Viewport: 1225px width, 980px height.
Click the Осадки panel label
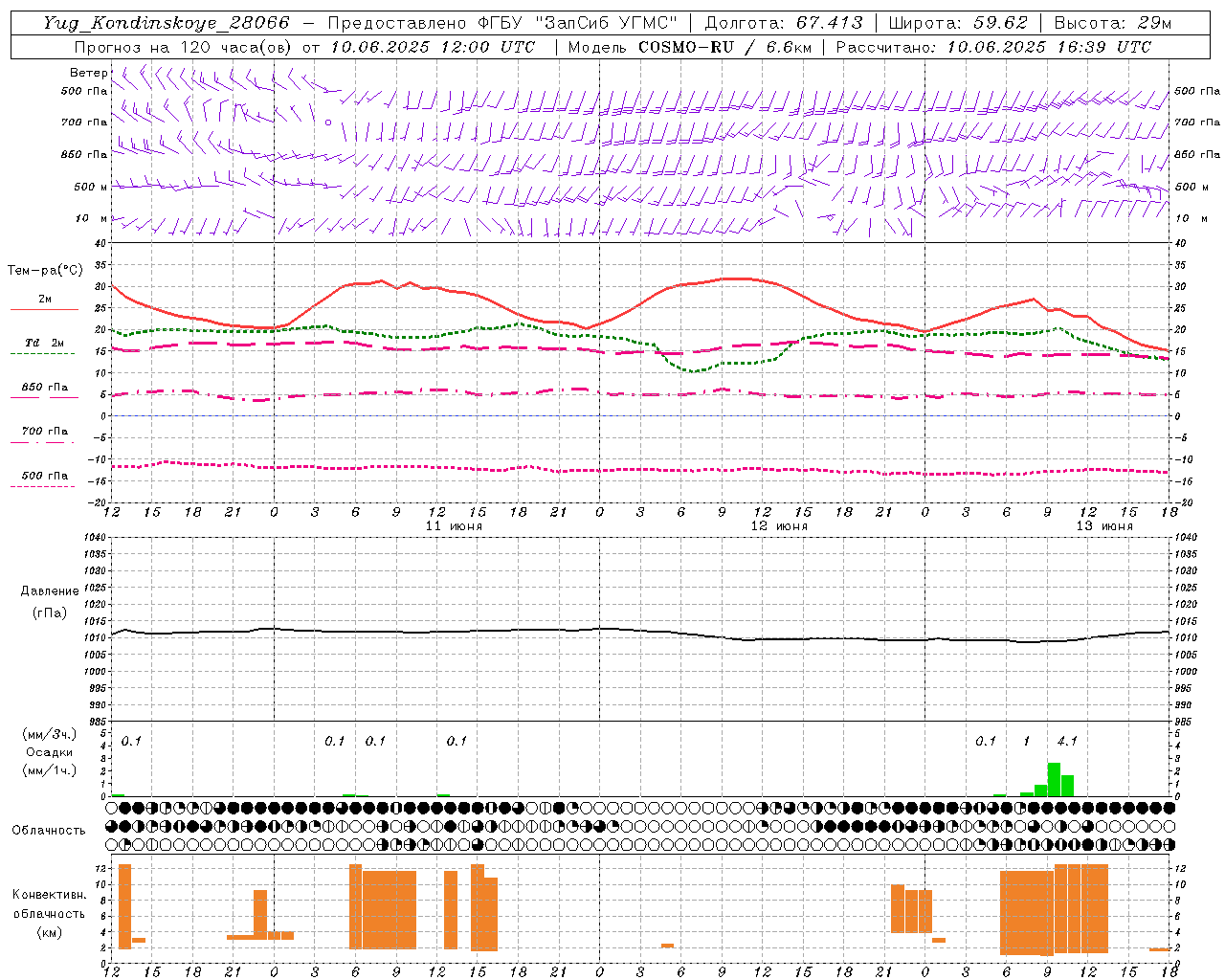pyautogui.click(x=50, y=752)
